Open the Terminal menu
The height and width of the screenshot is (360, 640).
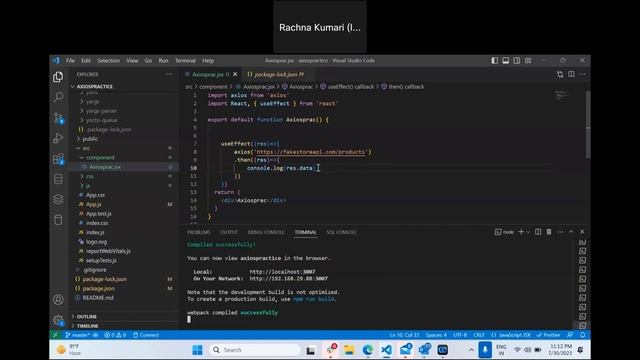pos(185,60)
